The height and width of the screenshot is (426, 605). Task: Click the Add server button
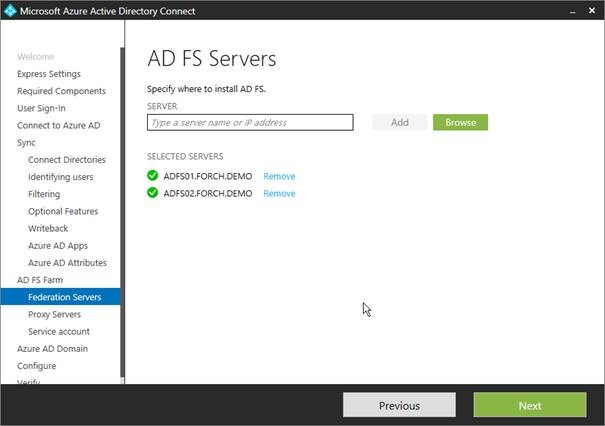pyautogui.click(x=400, y=122)
